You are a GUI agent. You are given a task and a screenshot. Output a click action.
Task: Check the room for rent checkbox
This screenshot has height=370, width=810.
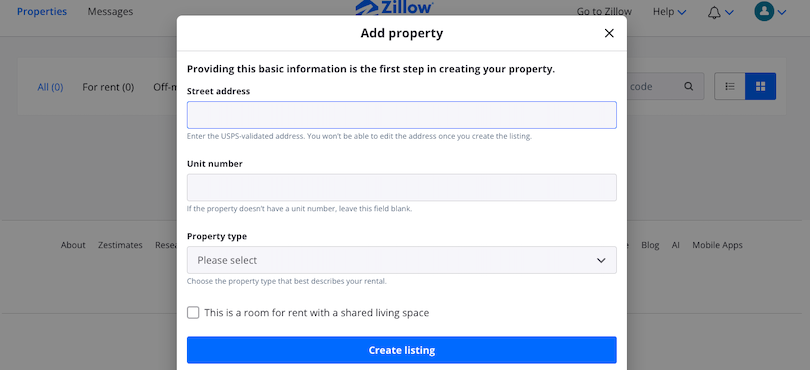click(193, 313)
